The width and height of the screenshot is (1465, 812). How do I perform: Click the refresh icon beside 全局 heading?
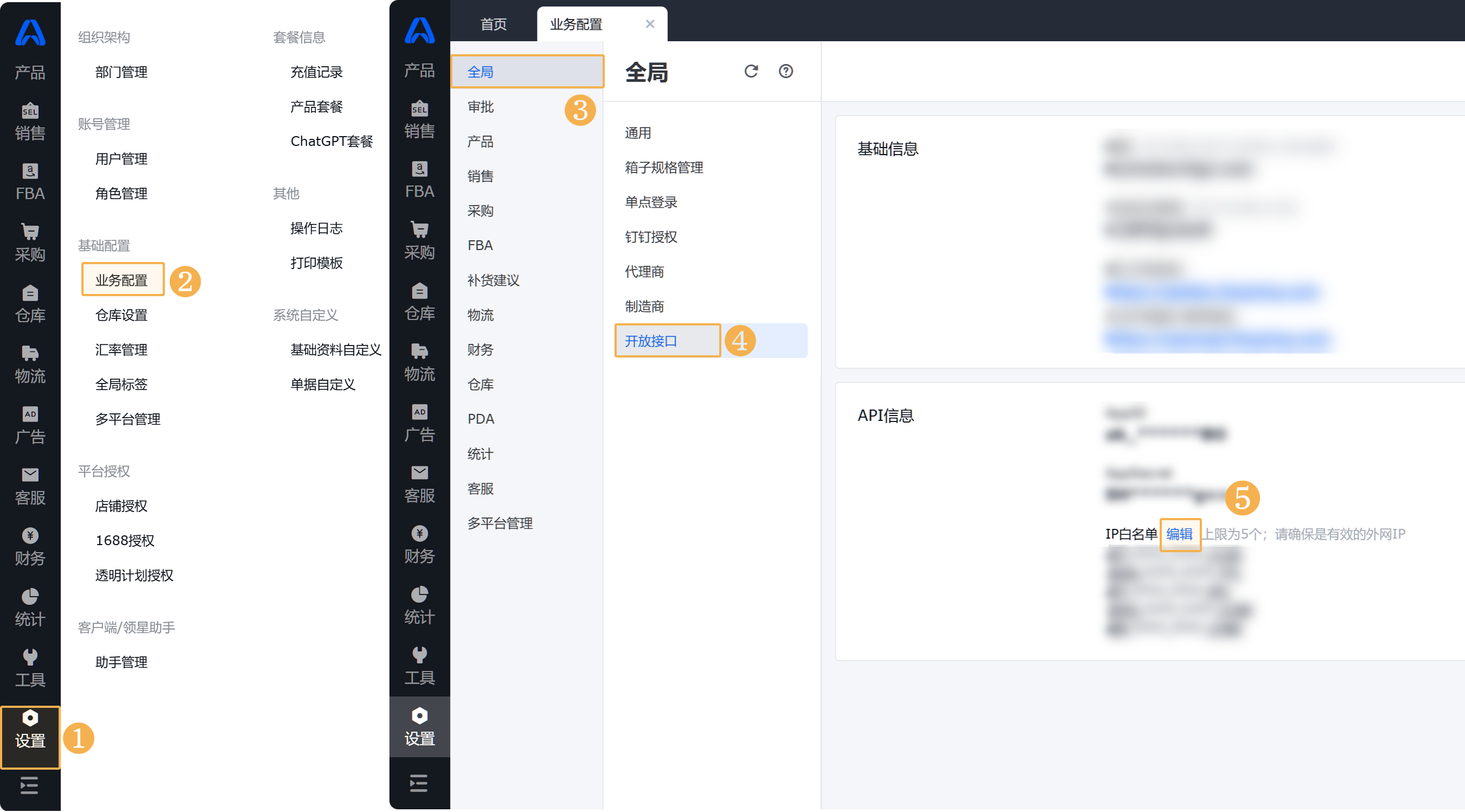[751, 71]
